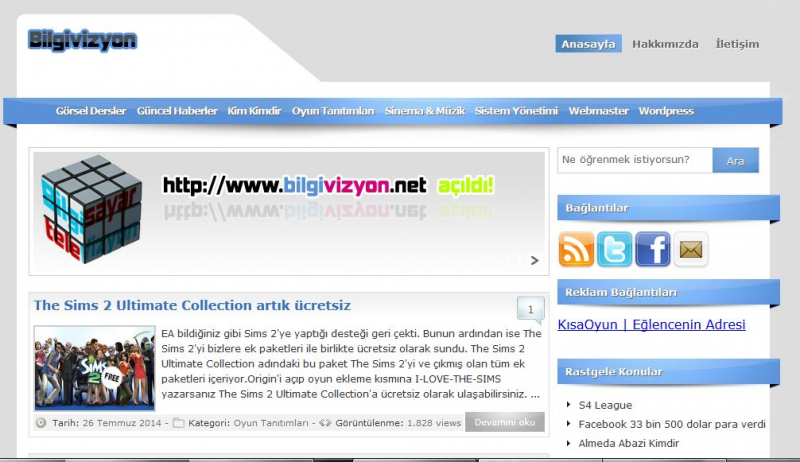Open Sinema & Müzik category
This screenshot has width=800, height=462.
(x=425, y=111)
